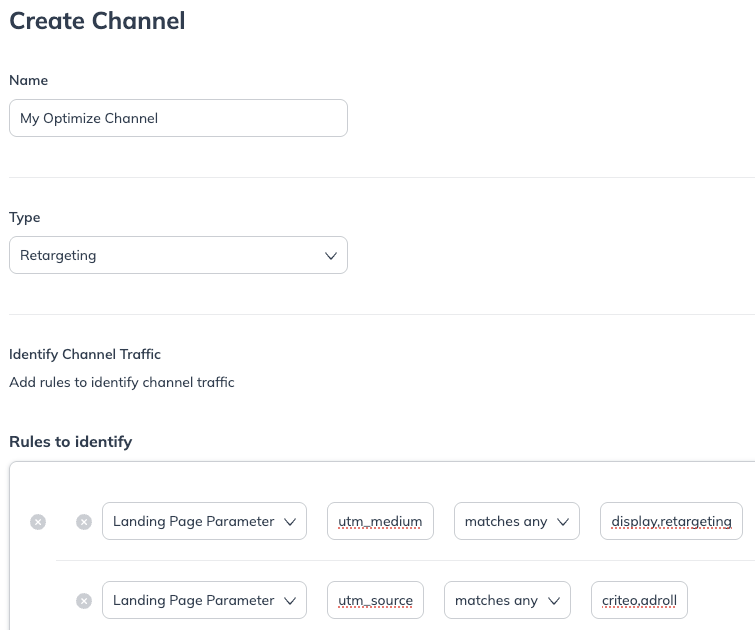Viewport: 755px width, 630px height.
Task: Select the 'Identify Channel Traffic' section title
Action: tap(85, 354)
